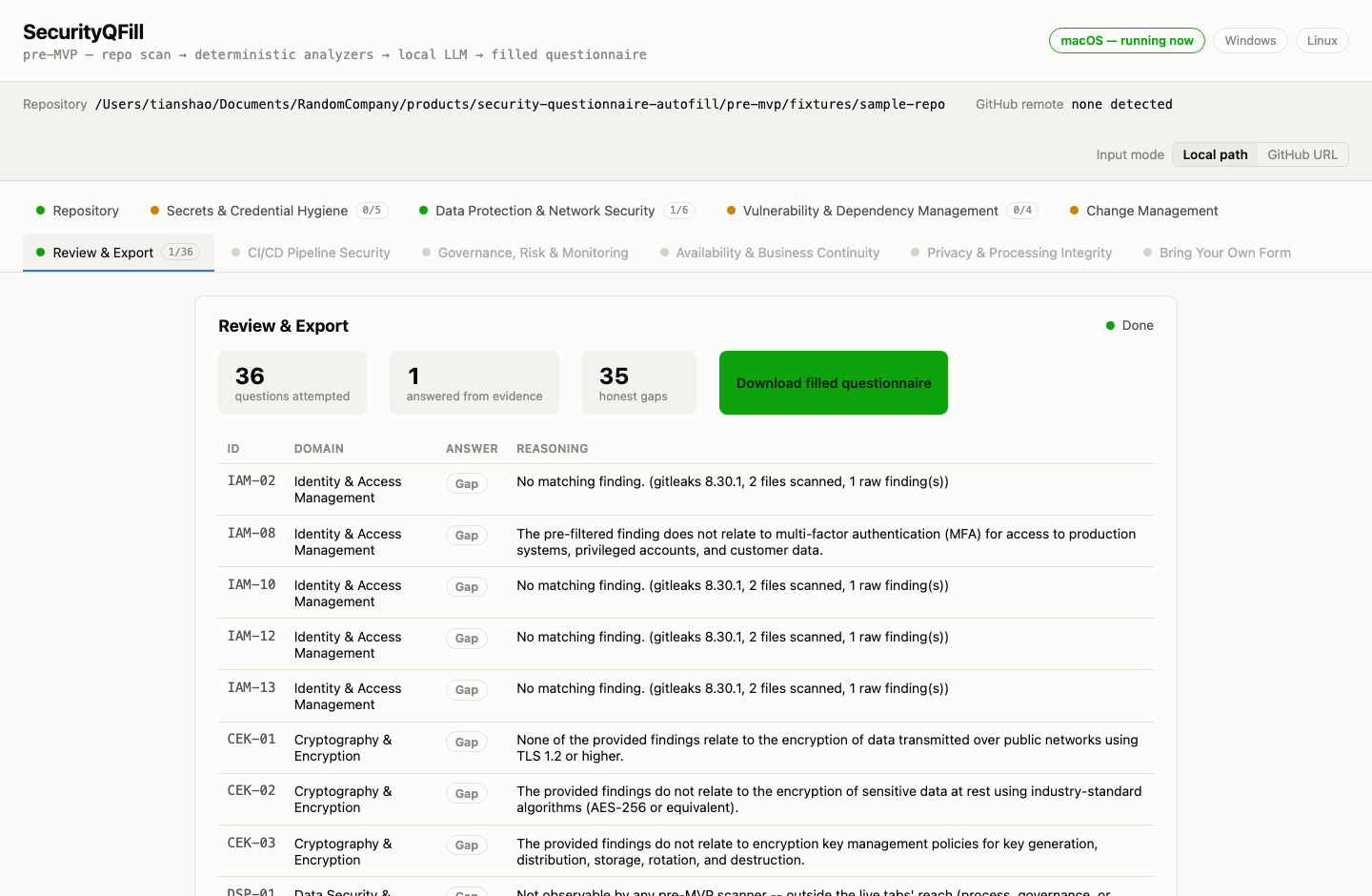This screenshot has width=1372, height=896.
Task: Click the CEK-03 key management reasoning text
Action: (807, 852)
